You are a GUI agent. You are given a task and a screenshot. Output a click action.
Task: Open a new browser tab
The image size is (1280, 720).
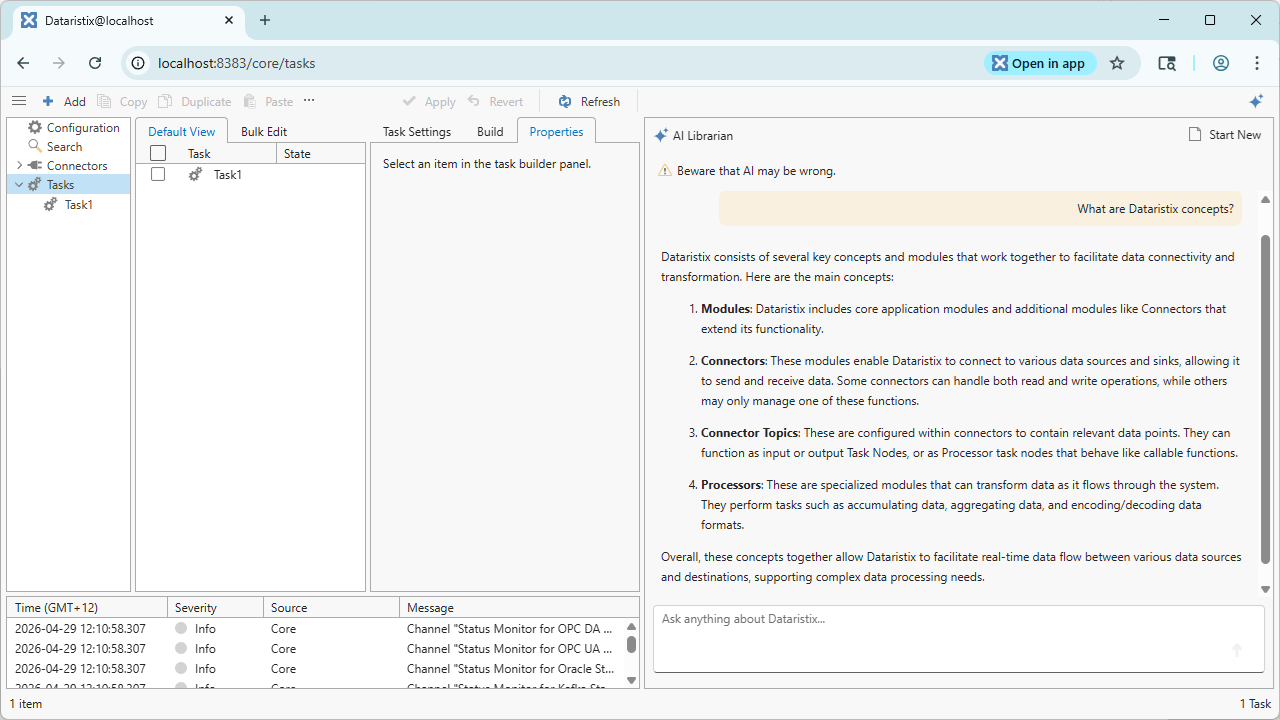click(x=265, y=20)
